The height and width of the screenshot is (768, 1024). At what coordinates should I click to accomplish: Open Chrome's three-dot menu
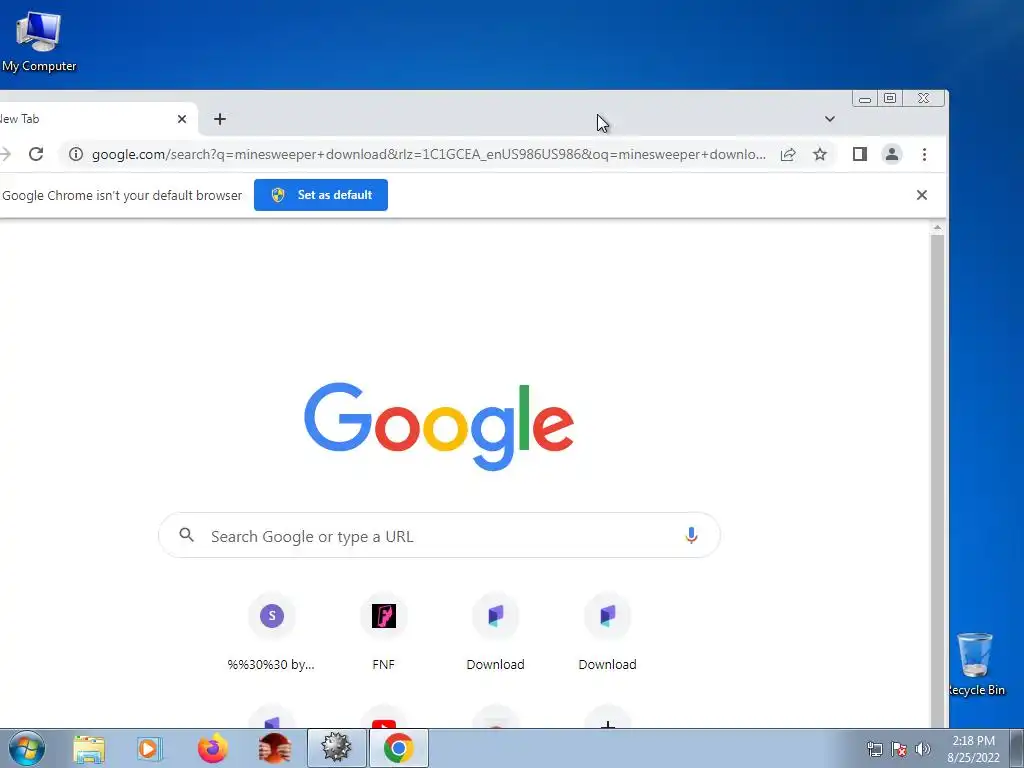pos(924,154)
